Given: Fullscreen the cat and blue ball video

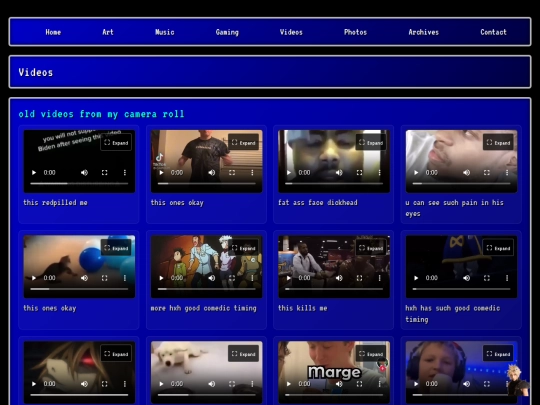Looking at the screenshot, I should pyautogui.click(x=105, y=278).
